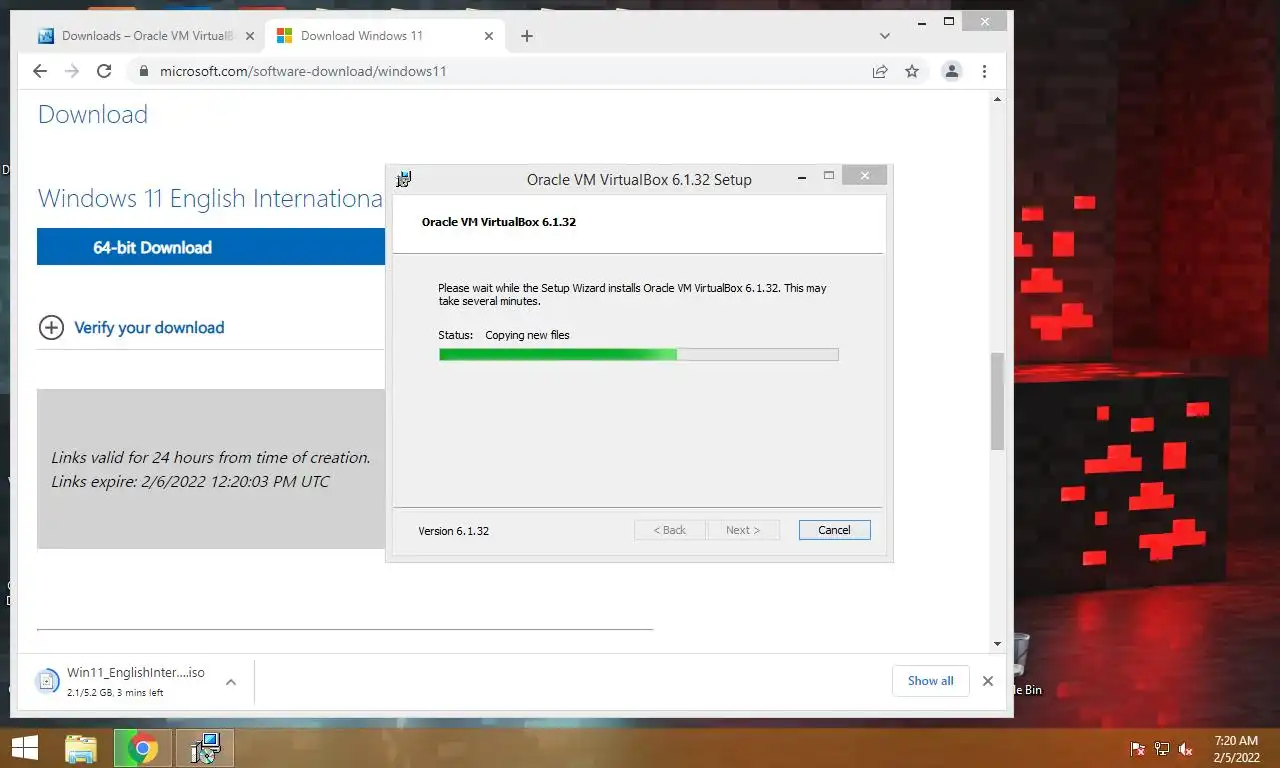Screen dimensions: 1280x768
Task: Click the Links expire date text
Action: pyautogui.click(x=190, y=481)
